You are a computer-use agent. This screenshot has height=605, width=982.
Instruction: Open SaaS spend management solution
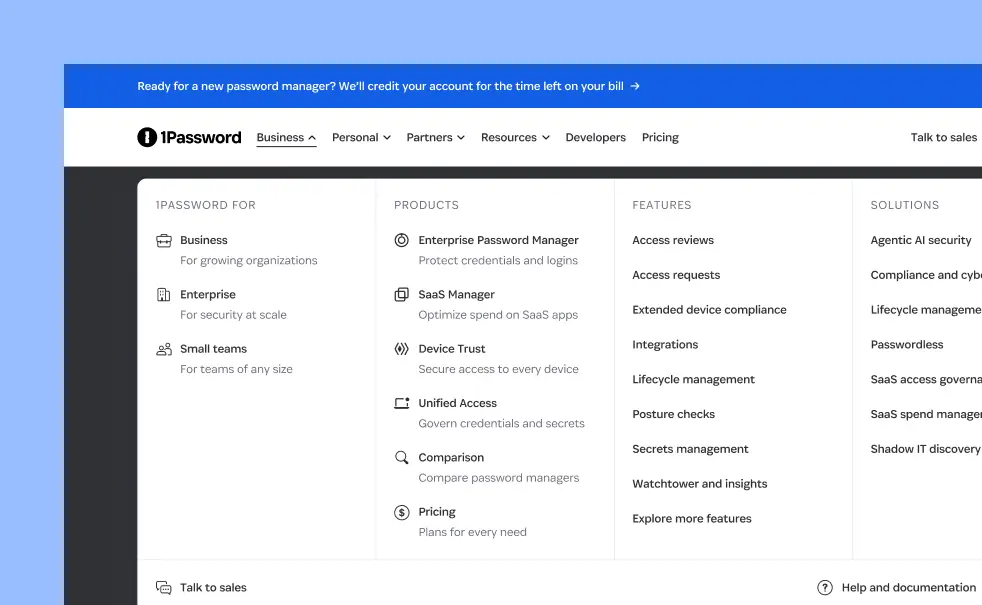point(926,414)
